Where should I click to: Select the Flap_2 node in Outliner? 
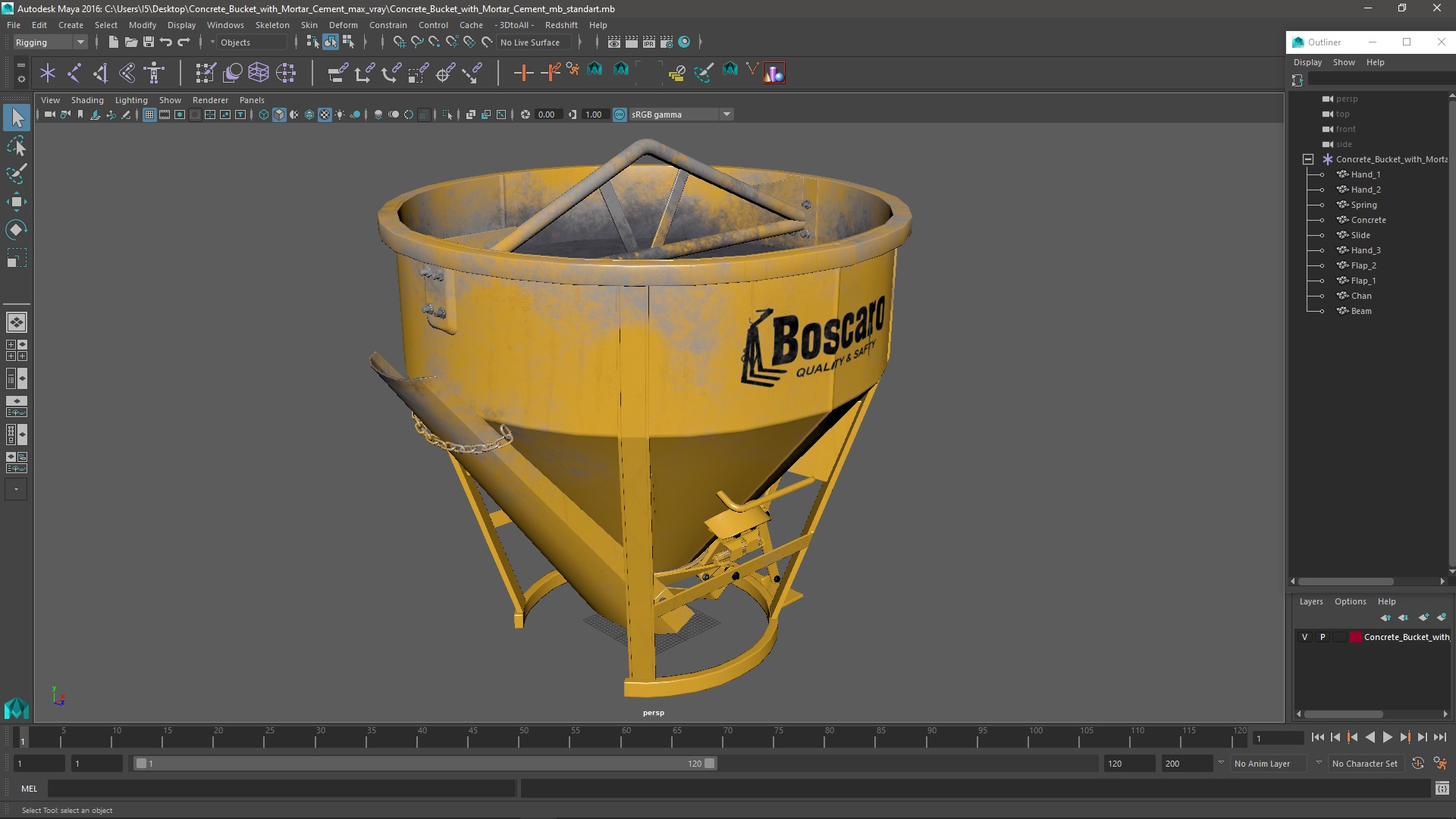[x=1363, y=265]
